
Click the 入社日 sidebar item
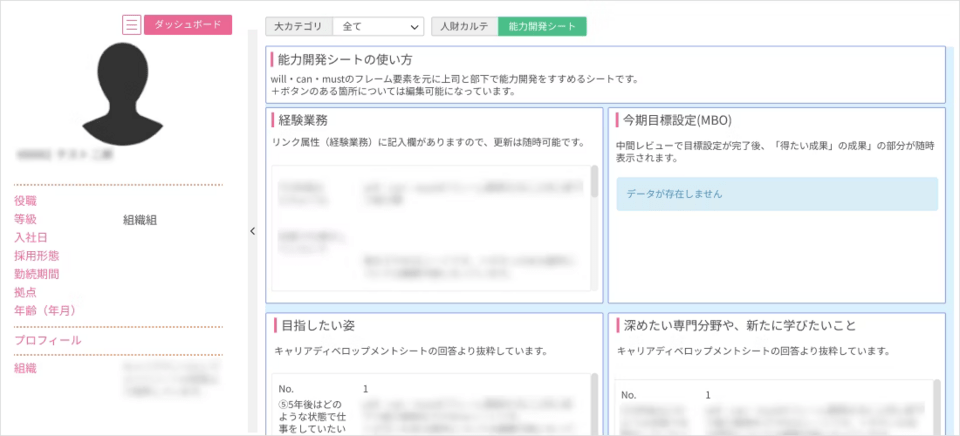point(31,237)
